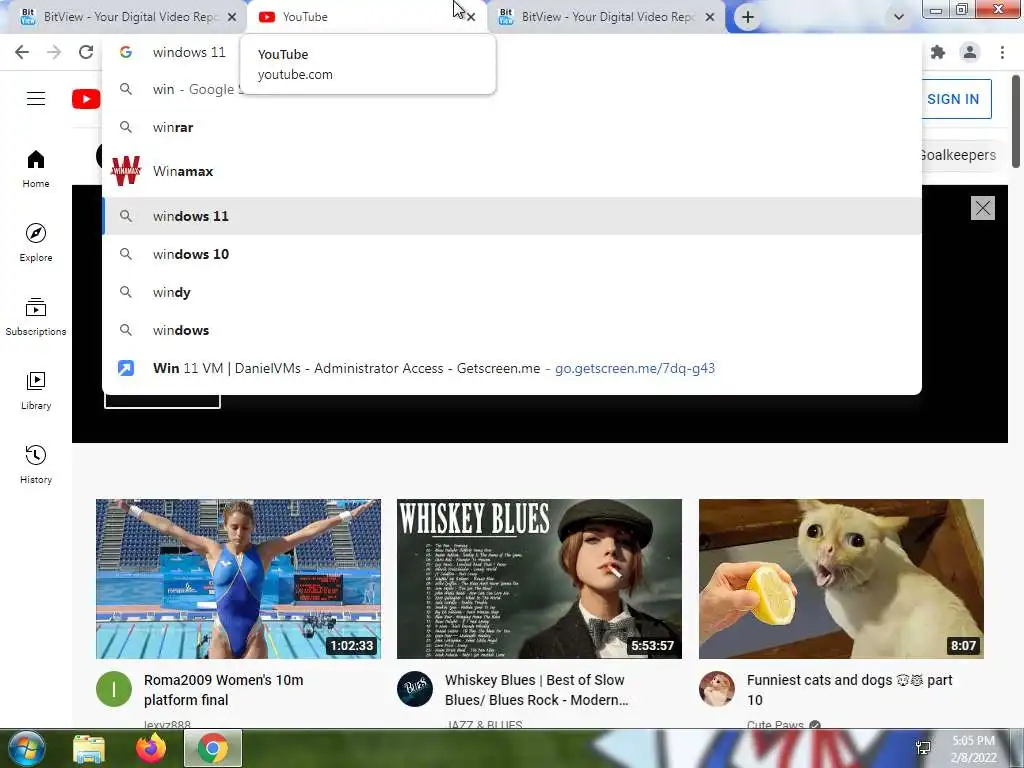Image resolution: width=1024 pixels, height=768 pixels.
Task: Select the 'winrar' suggestion
Action: coord(512,127)
